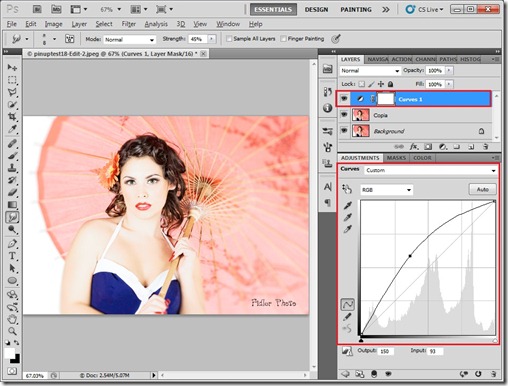Click the black point eyedropper in Curves
The width and height of the screenshot is (508, 386).
[x=348, y=206]
